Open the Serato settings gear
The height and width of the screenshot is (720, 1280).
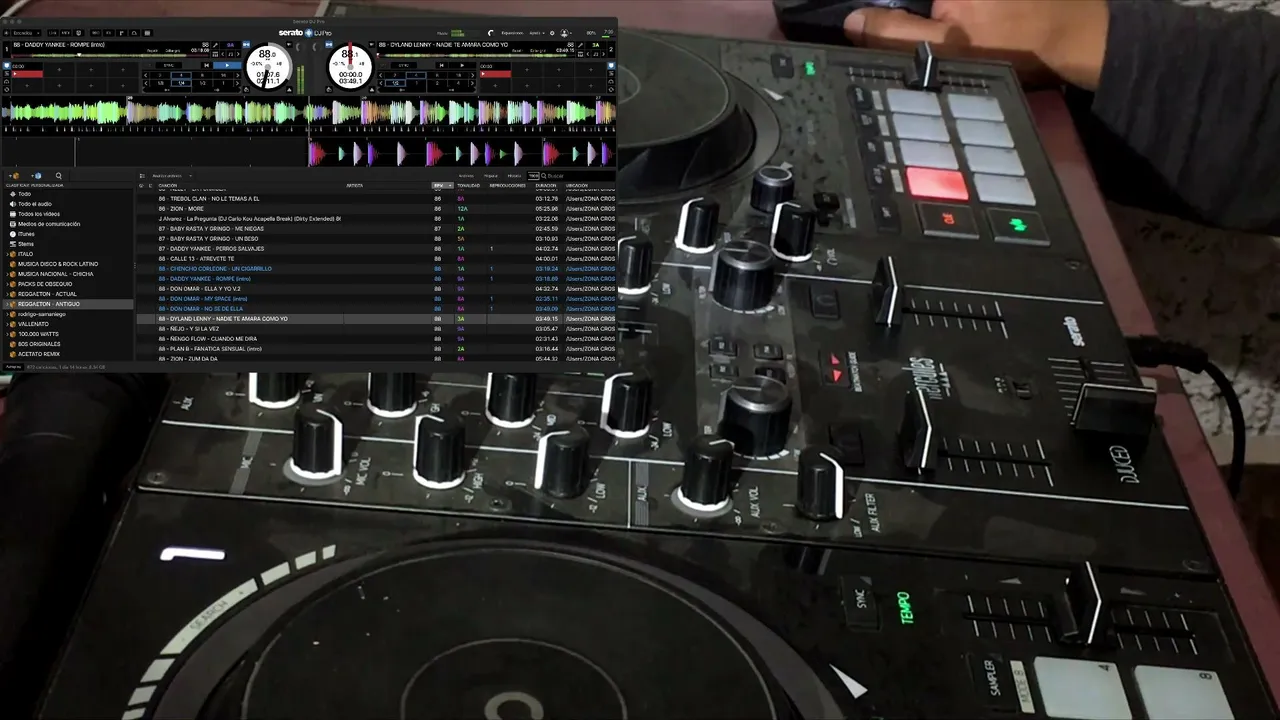(552, 33)
